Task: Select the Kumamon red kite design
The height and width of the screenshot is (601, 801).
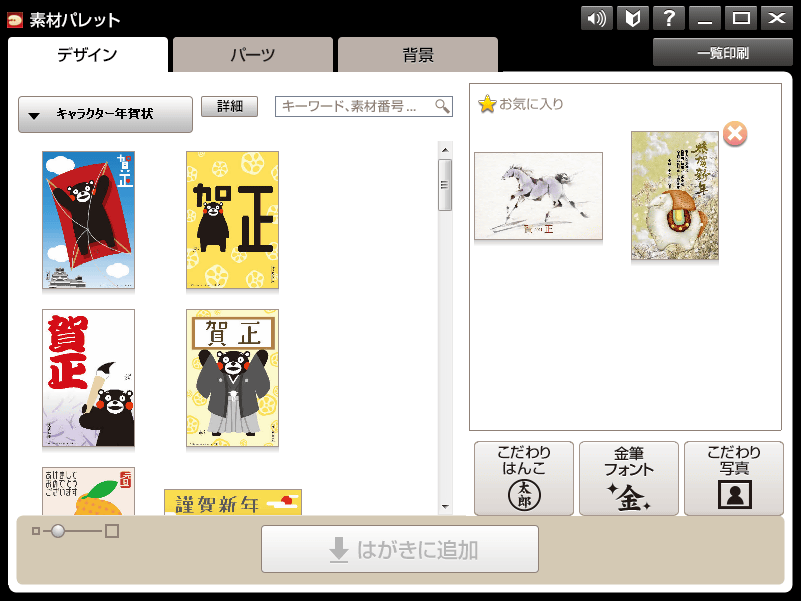Action: click(88, 220)
